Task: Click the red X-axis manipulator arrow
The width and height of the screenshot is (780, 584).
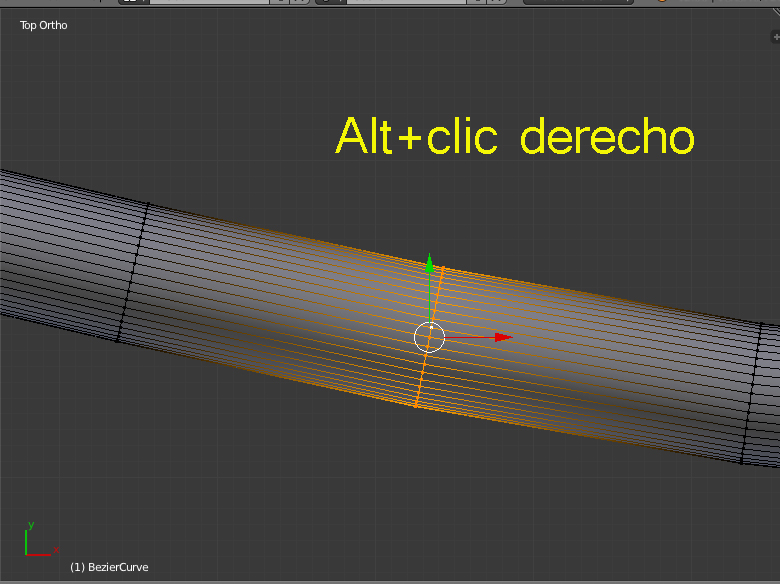Action: pos(503,337)
